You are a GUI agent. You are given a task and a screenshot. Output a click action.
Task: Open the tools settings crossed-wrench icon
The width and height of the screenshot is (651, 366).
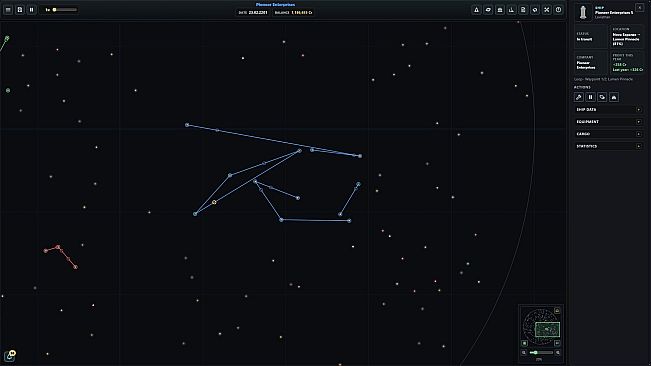(547, 10)
